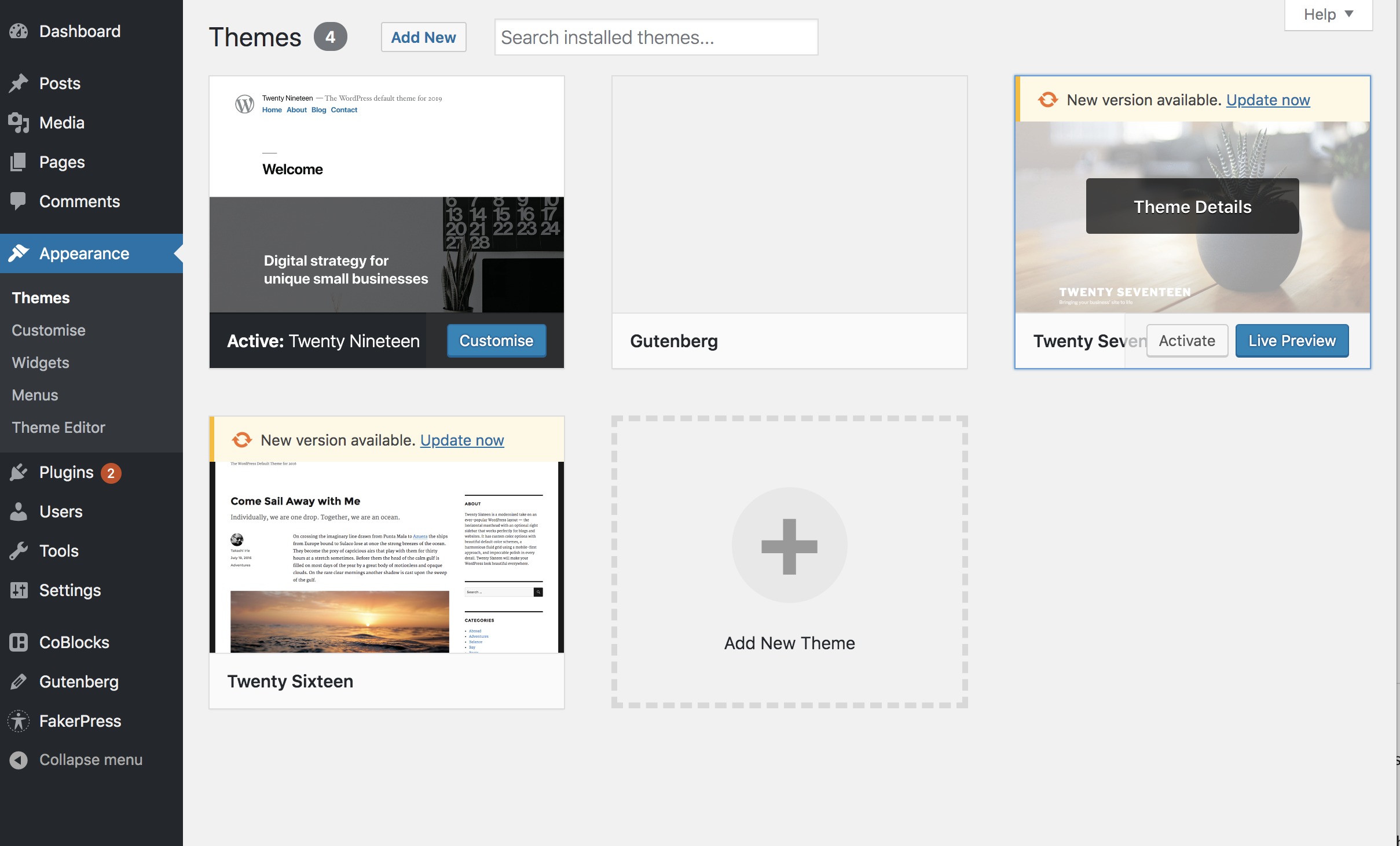Focus the Search installed themes field
The image size is (1400, 846).
point(655,38)
